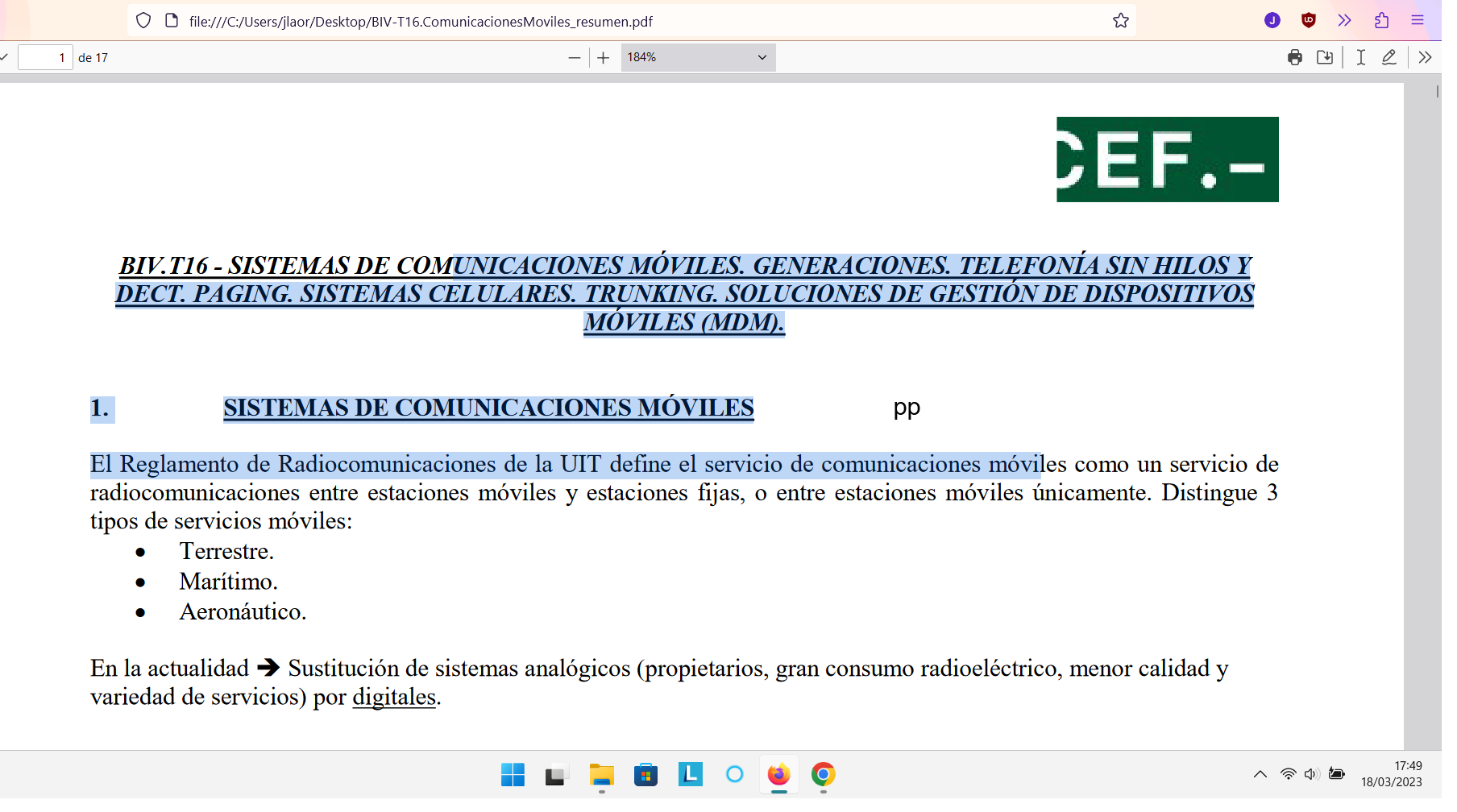The height and width of the screenshot is (812, 1457).
Task: Click the section number '1.'
Action: [x=99, y=408]
